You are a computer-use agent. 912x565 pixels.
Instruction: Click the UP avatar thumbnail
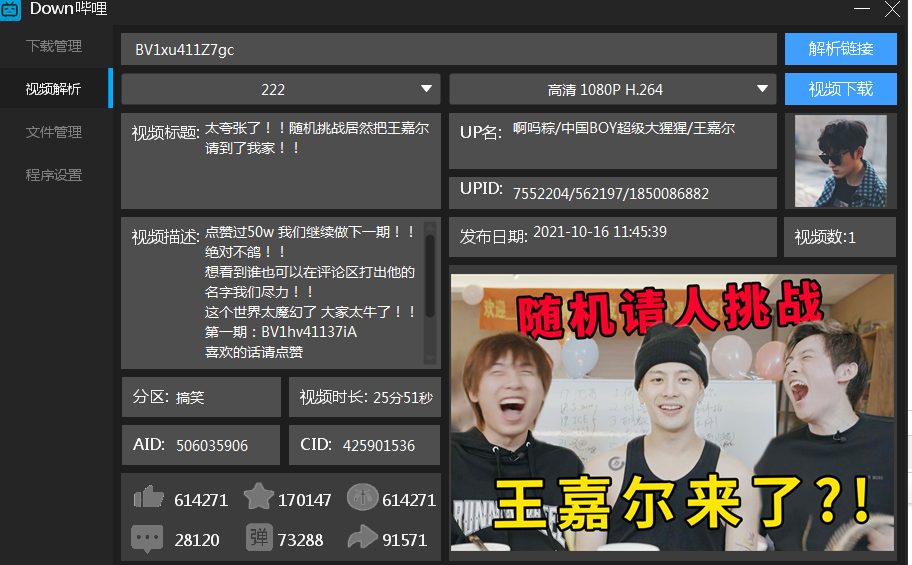click(x=840, y=161)
